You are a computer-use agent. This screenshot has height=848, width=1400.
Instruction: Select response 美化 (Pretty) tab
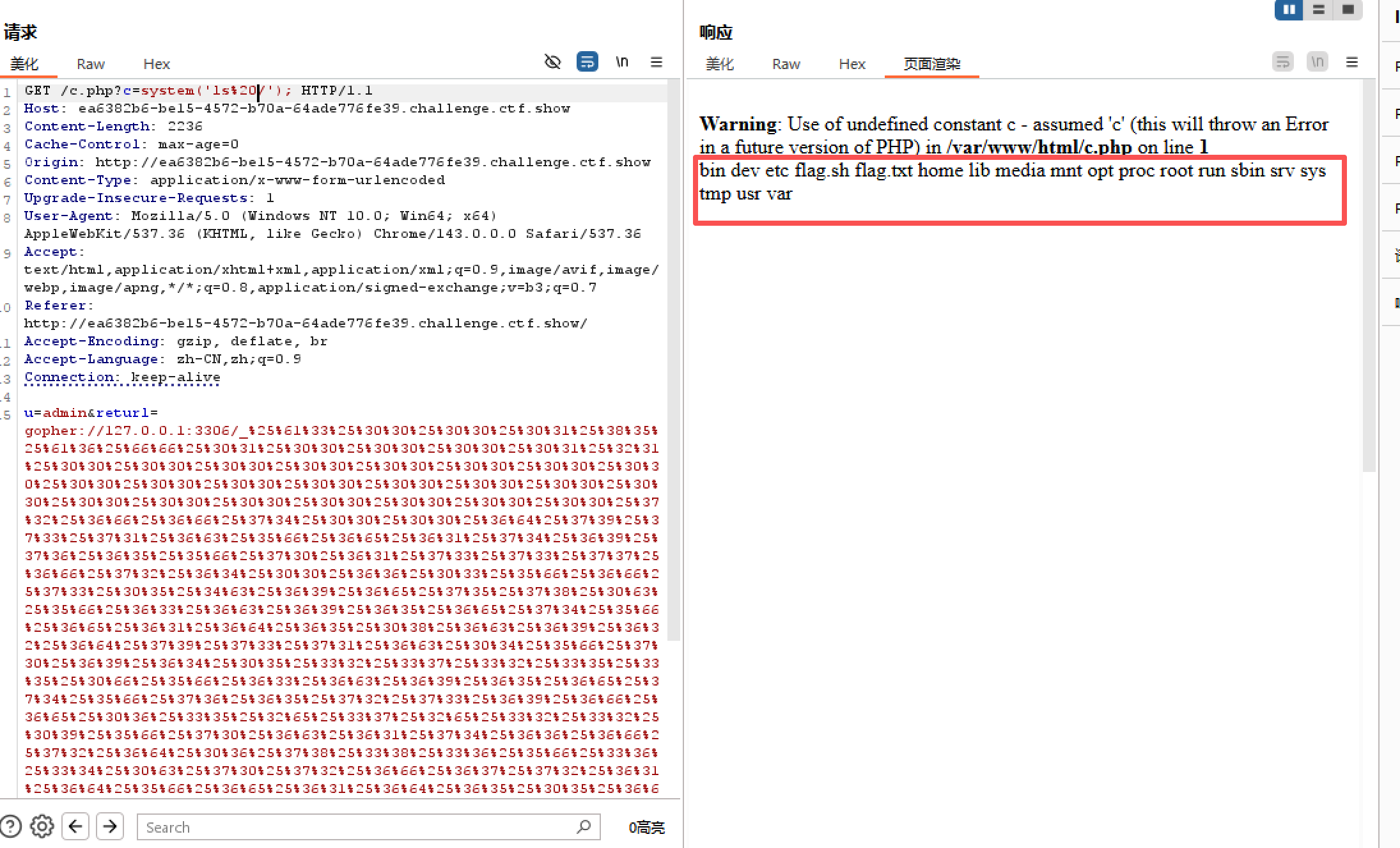click(720, 64)
